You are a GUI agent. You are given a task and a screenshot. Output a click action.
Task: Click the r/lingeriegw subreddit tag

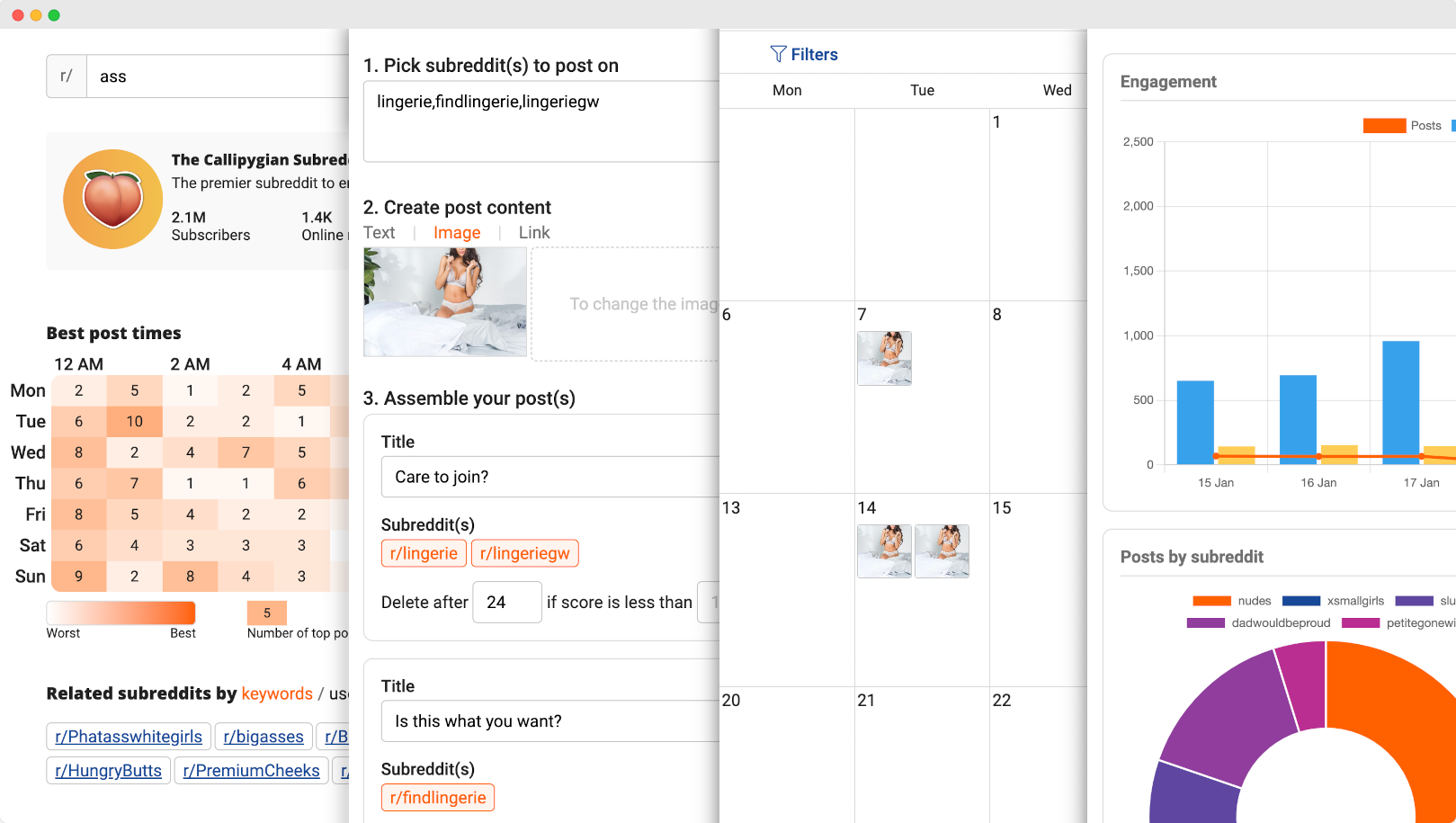coord(524,553)
